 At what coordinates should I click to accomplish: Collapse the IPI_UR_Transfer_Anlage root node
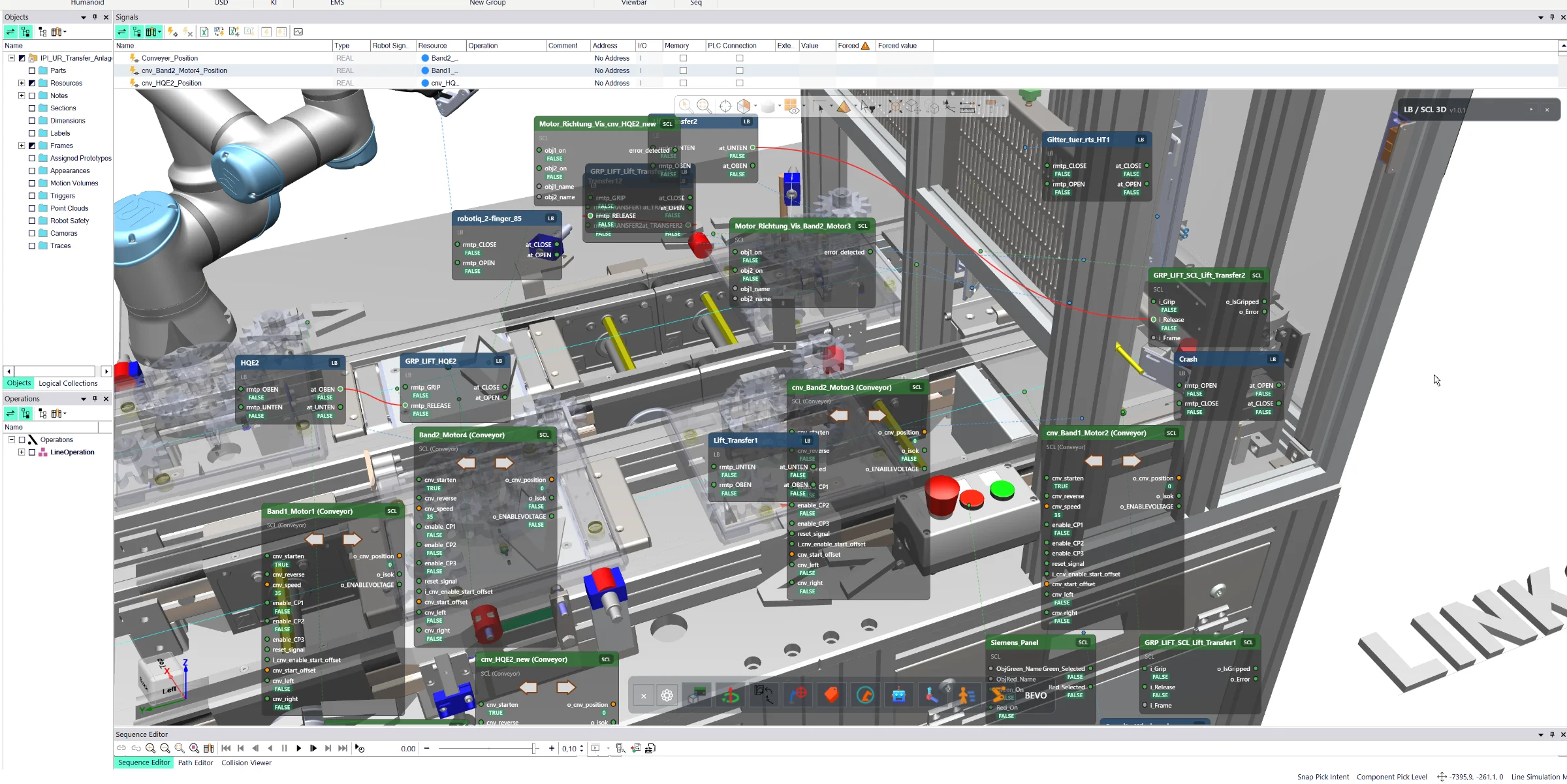(x=11, y=58)
